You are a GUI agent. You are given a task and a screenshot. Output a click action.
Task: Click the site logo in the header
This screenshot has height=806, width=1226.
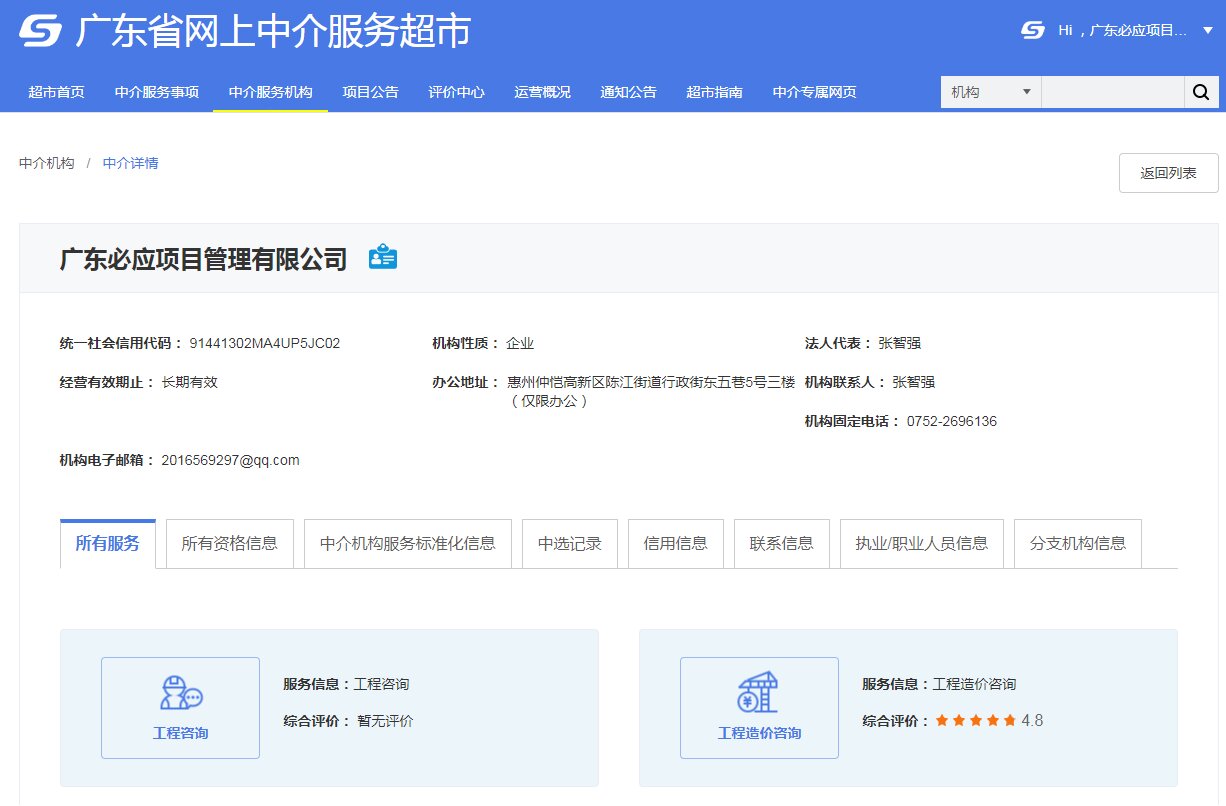41,32
